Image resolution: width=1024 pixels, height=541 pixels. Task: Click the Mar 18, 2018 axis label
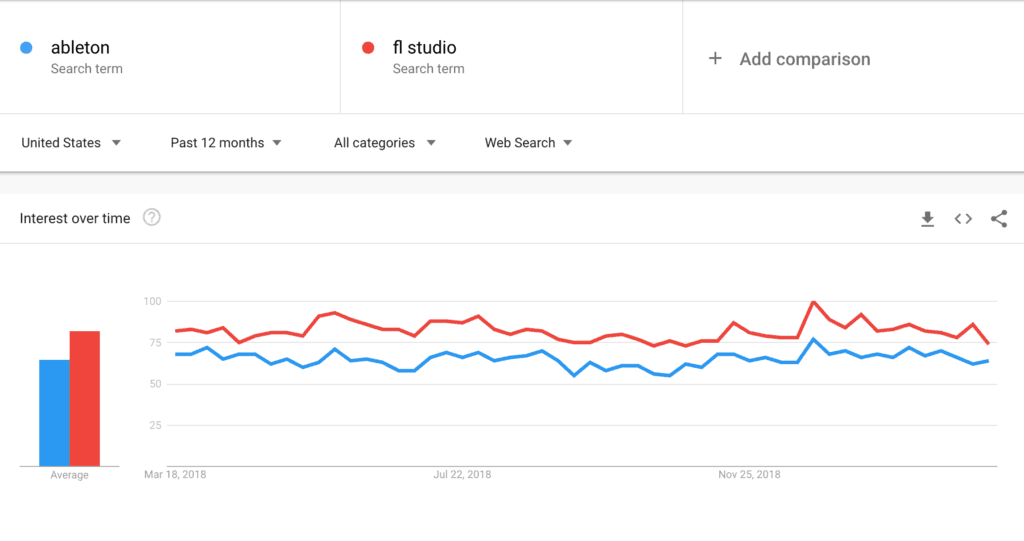(175, 475)
